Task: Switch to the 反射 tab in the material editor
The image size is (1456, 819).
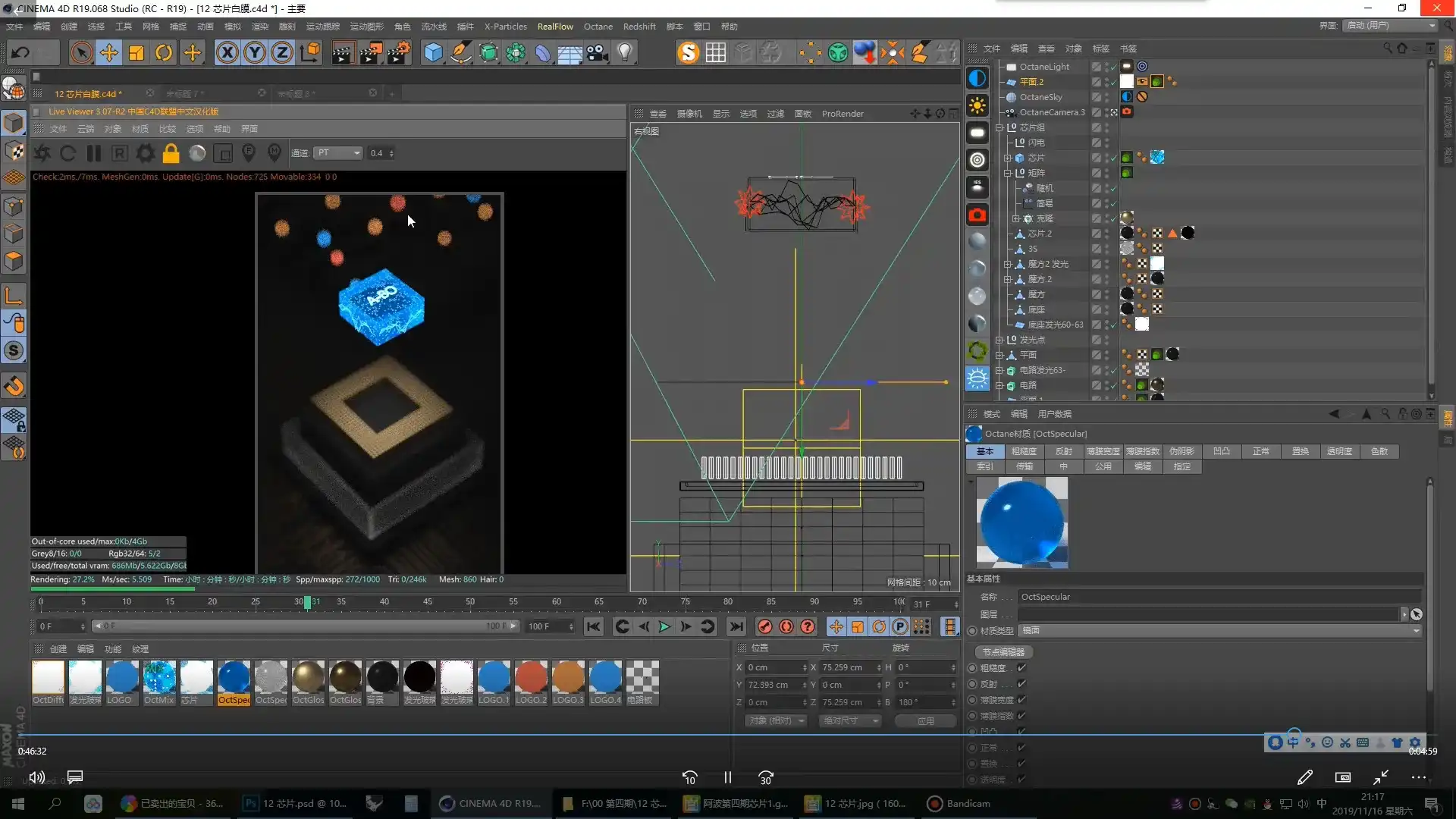Action: (x=1064, y=450)
